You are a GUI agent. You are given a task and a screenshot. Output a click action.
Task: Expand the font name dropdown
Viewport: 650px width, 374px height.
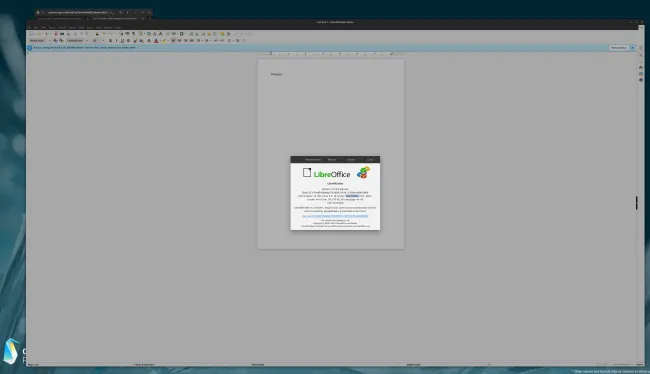87,41
